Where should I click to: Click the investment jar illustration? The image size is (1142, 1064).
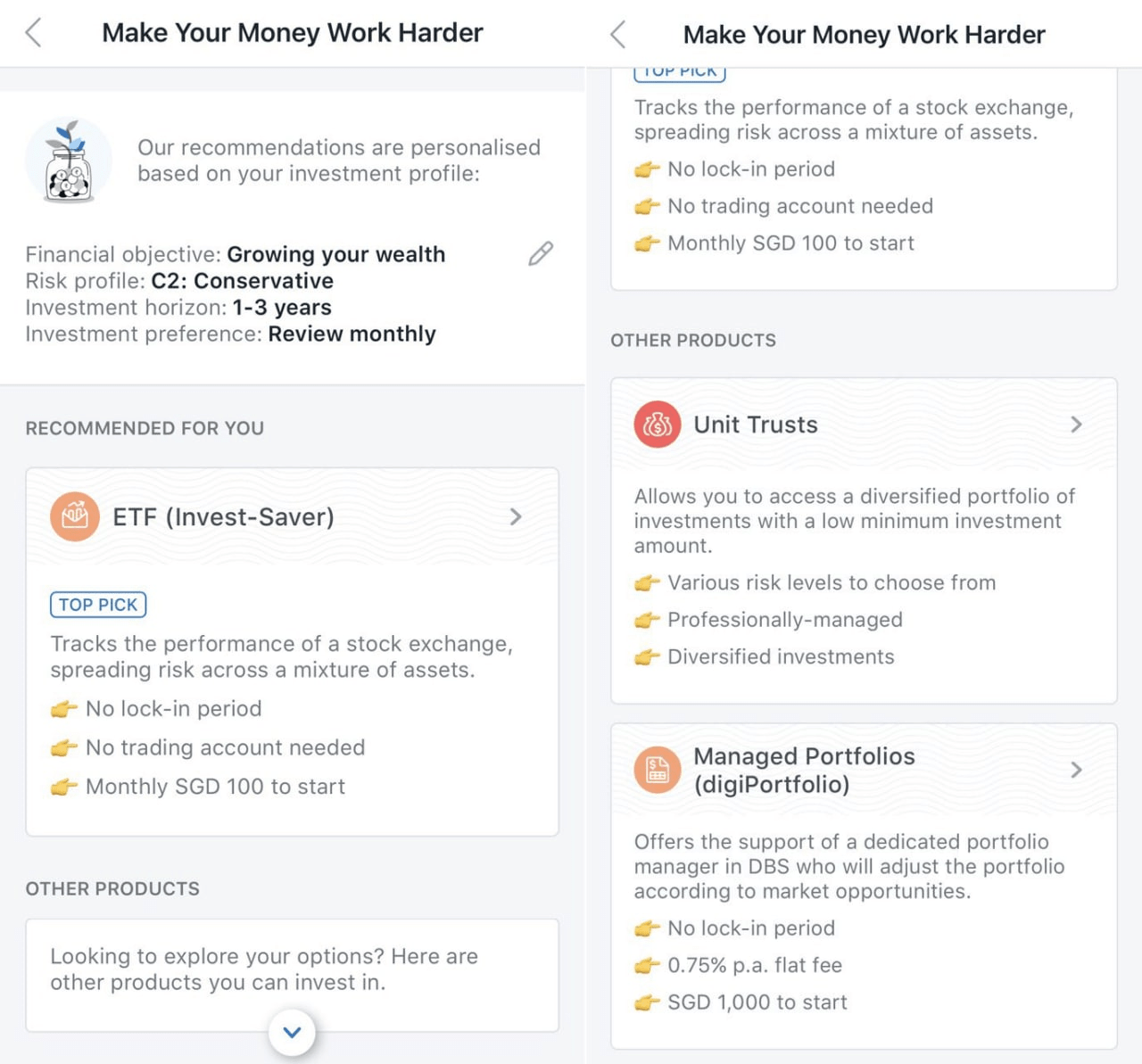click(x=69, y=161)
